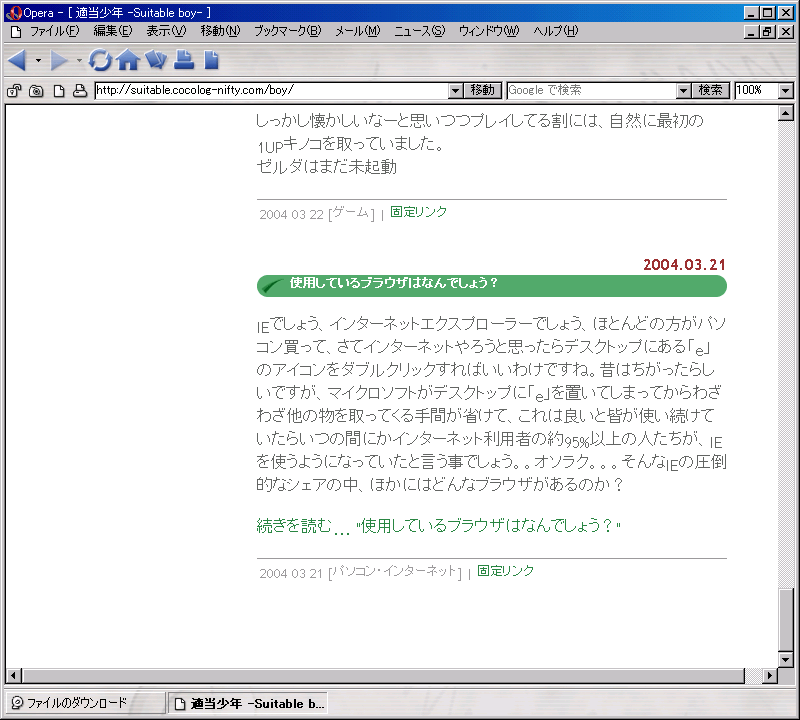Click the lock/security icon left of address bar
This screenshot has width=800, height=720.
click(x=14, y=91)
